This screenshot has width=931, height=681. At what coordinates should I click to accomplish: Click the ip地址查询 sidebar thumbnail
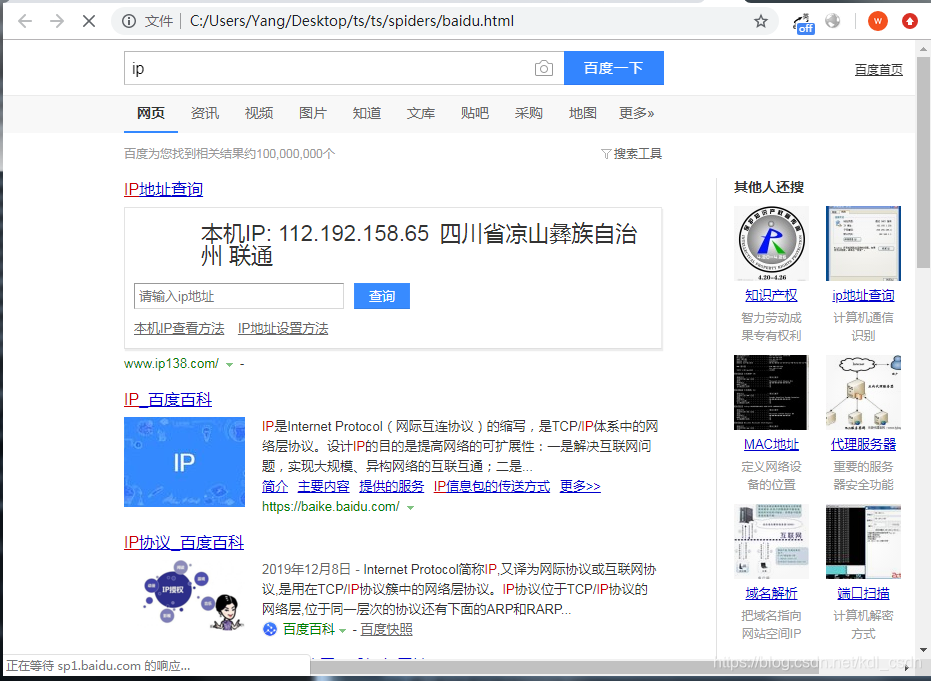863,243
